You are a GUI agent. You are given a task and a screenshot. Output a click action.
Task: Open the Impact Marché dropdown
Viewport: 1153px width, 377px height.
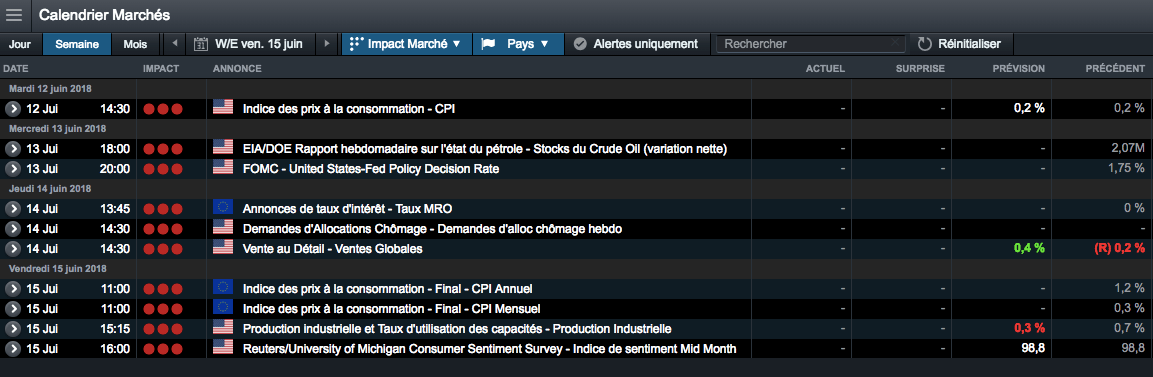pyautogui.click(x=407, y=44)
